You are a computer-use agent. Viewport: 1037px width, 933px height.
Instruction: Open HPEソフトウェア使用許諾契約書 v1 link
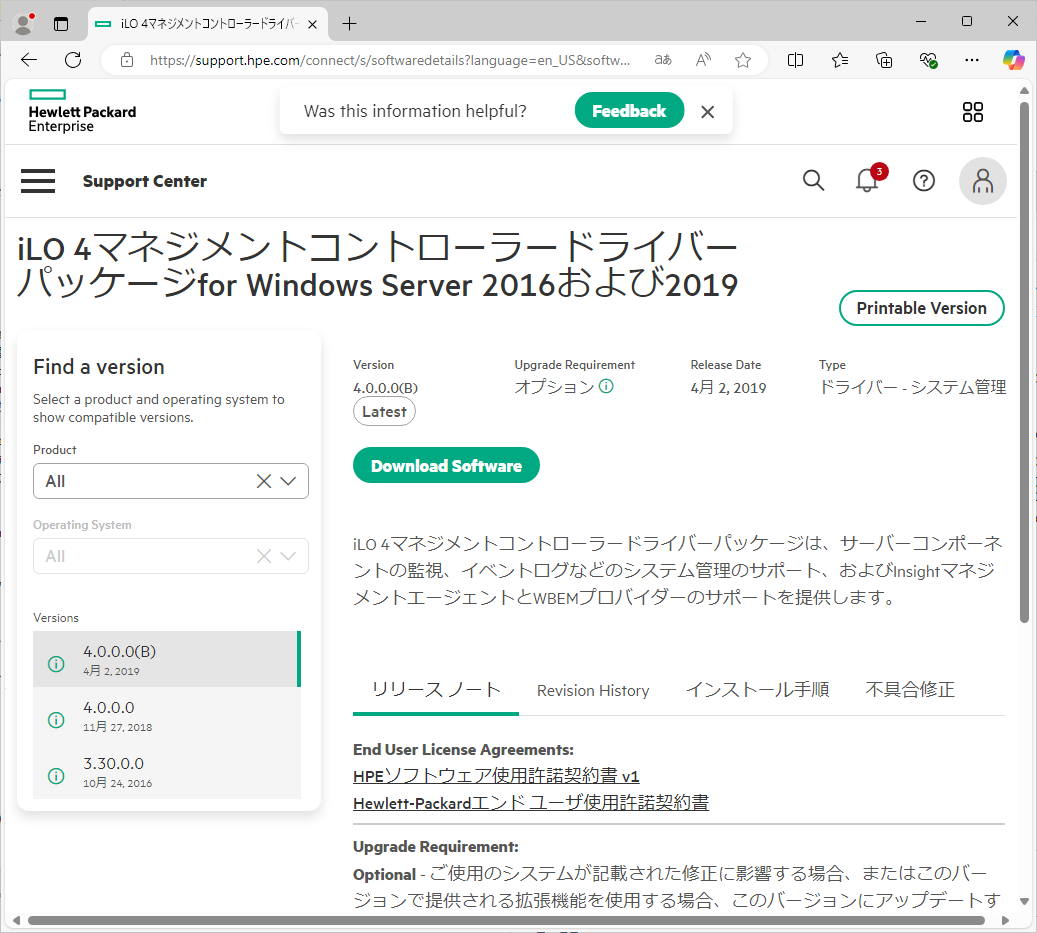click(496, 775)
